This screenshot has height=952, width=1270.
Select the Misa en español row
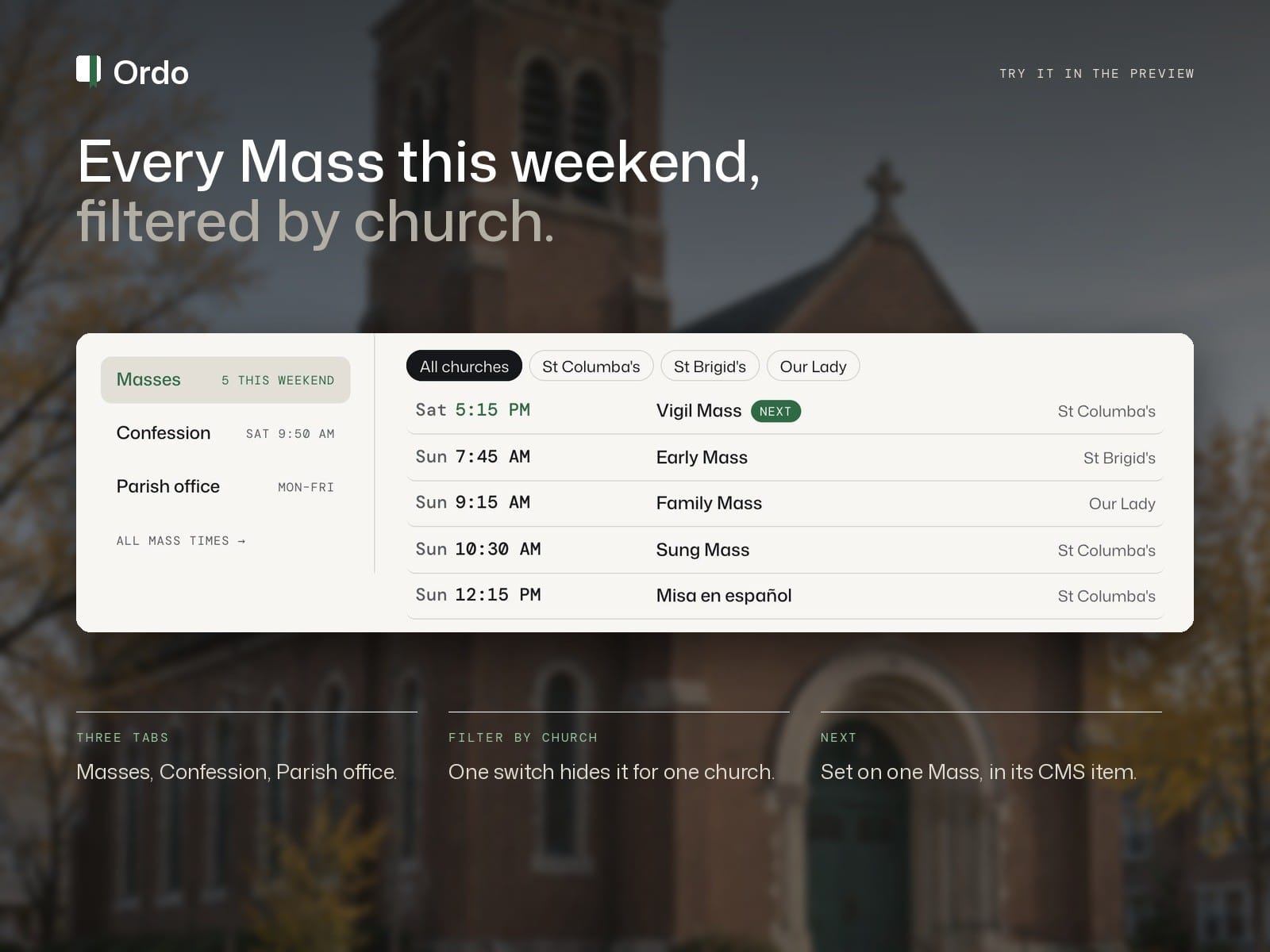785,596
